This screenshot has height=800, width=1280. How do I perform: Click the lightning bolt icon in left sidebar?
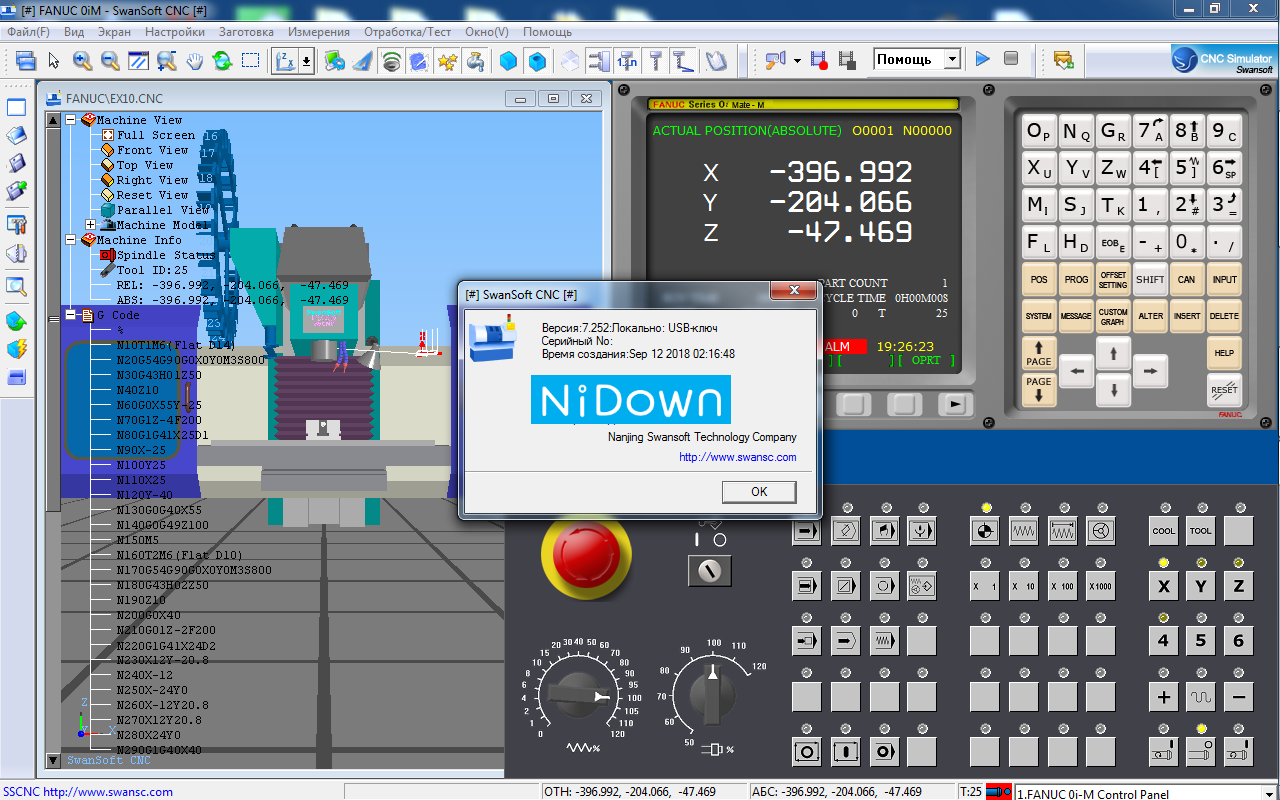(16, 349)
